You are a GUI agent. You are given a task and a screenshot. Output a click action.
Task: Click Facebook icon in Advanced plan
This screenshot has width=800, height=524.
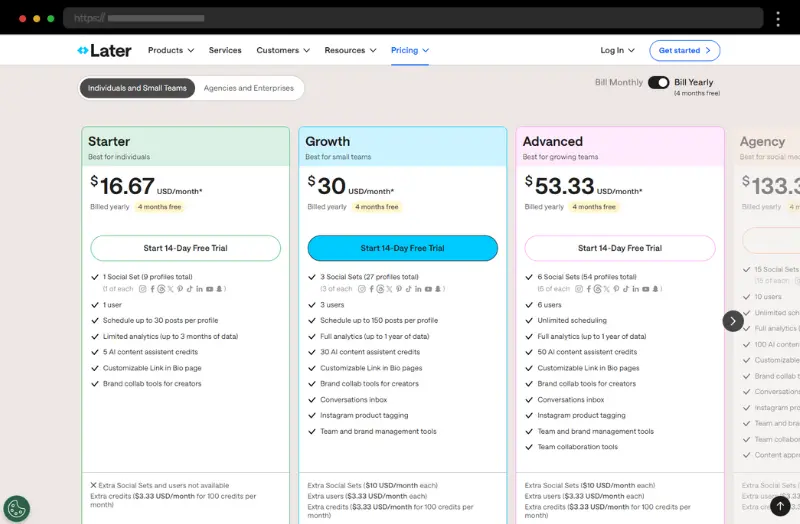589,289
